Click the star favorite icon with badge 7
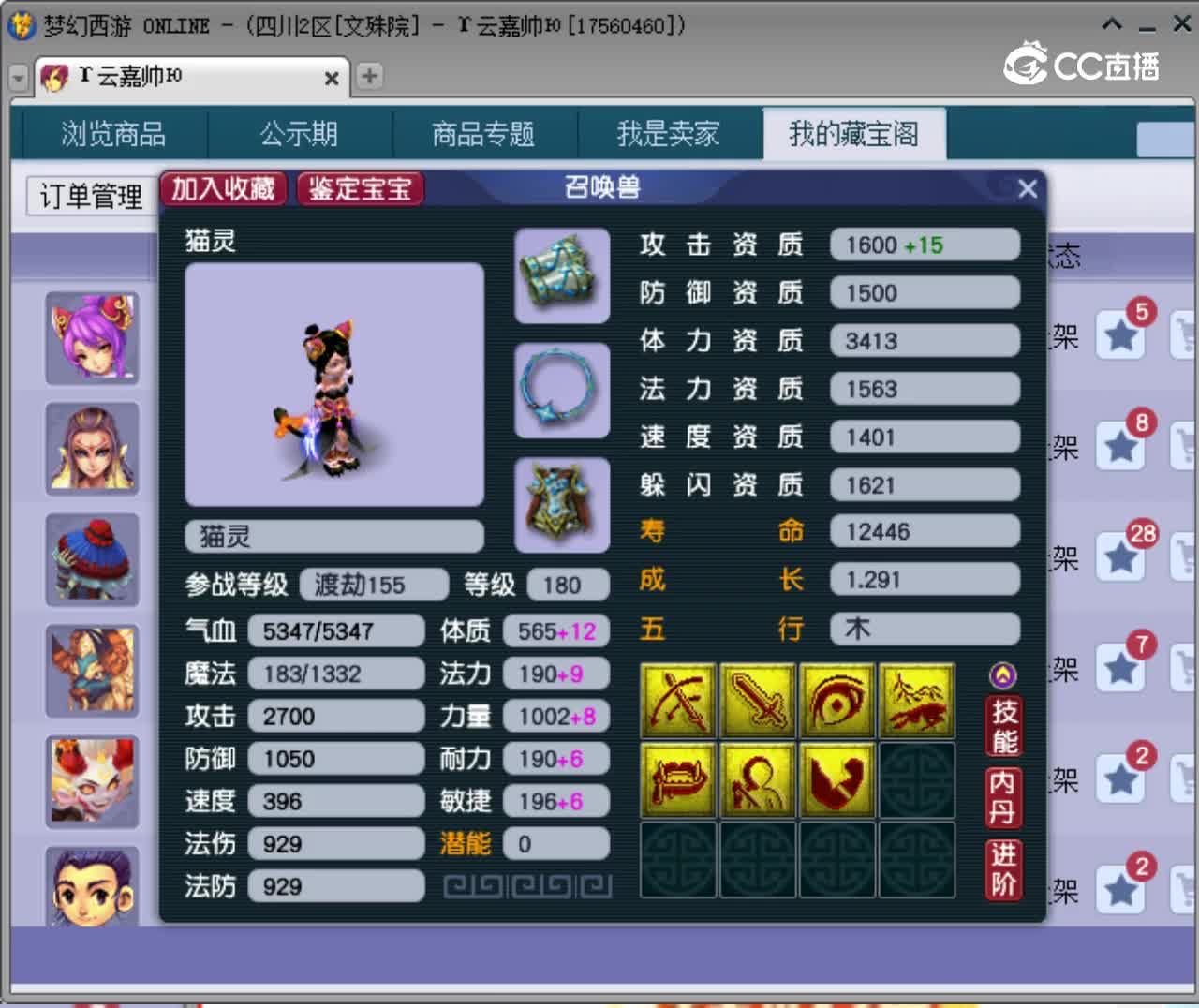 (1122, 668)
